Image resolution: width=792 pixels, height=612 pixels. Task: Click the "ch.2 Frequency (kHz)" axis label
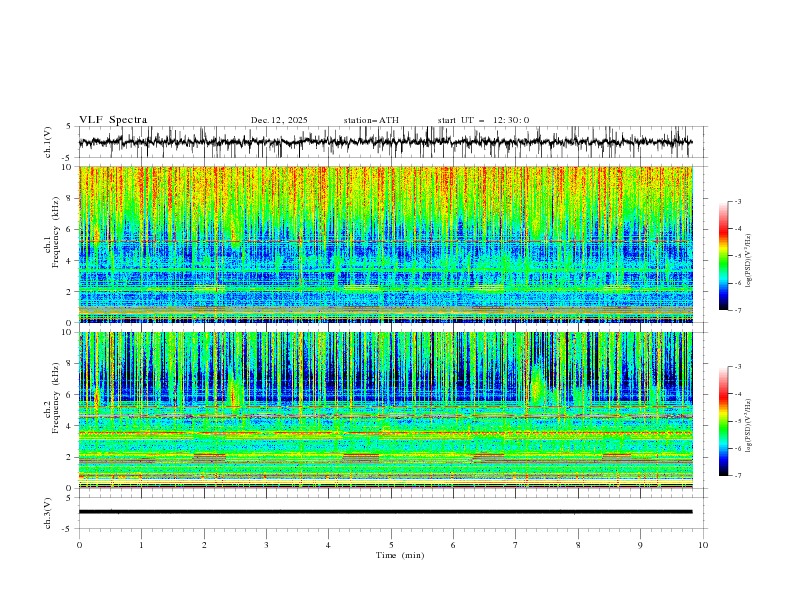(x=52, y=398)
